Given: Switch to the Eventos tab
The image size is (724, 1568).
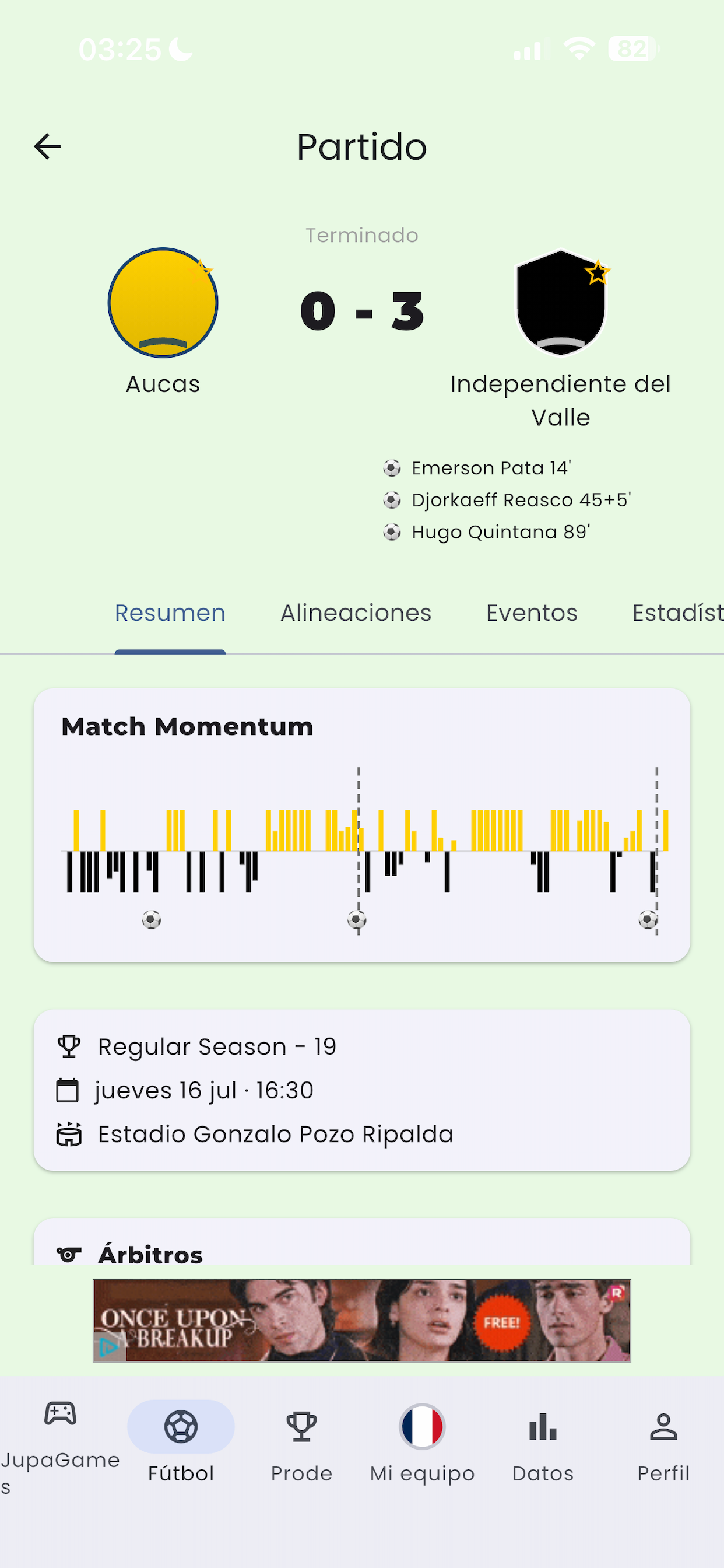Looking at the screenshot, I should [x=532, y=613].
